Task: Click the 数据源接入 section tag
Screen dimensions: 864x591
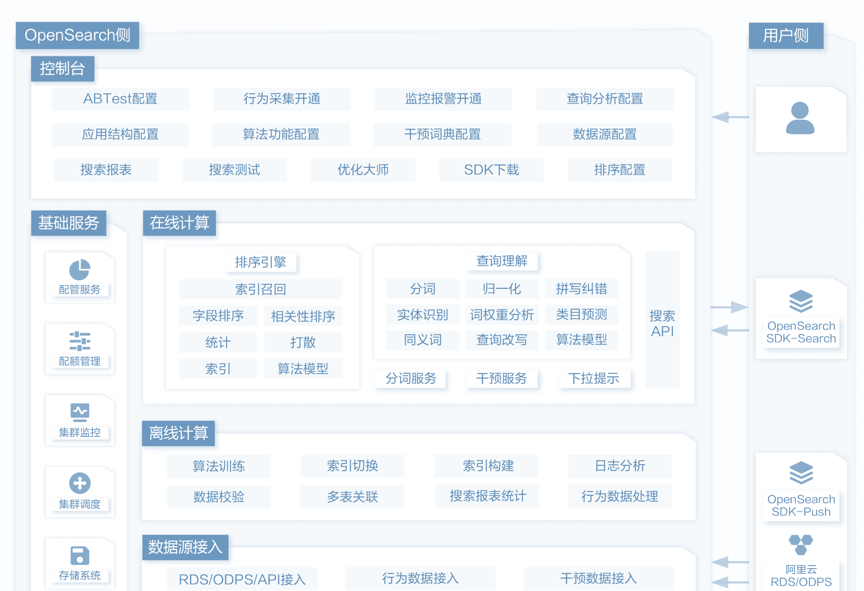Action: [x=185, y=547]
